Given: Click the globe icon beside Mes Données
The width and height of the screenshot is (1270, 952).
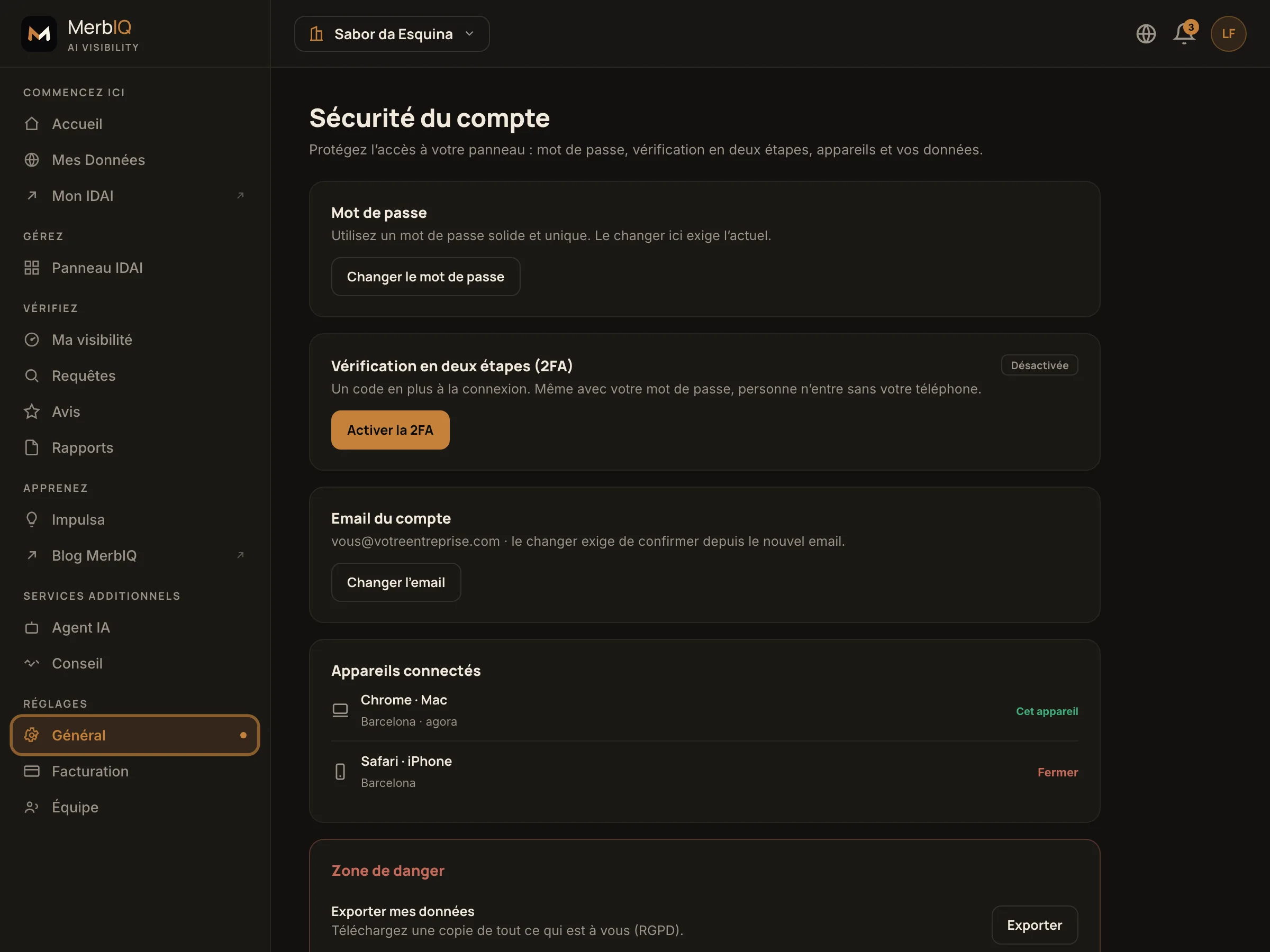Looking at the screenshot, I should click(x=32, y=160).
